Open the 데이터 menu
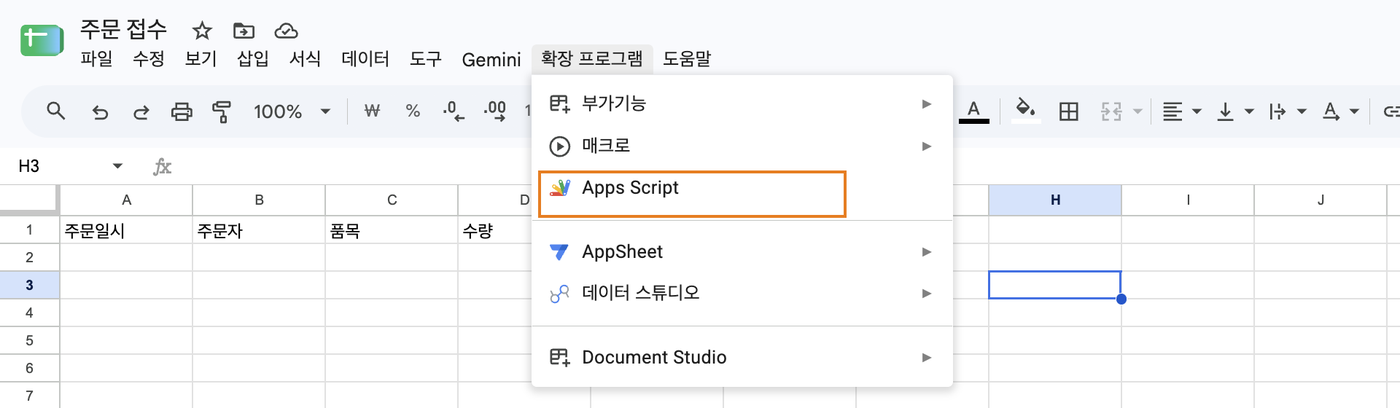 (x=365, y=59)
